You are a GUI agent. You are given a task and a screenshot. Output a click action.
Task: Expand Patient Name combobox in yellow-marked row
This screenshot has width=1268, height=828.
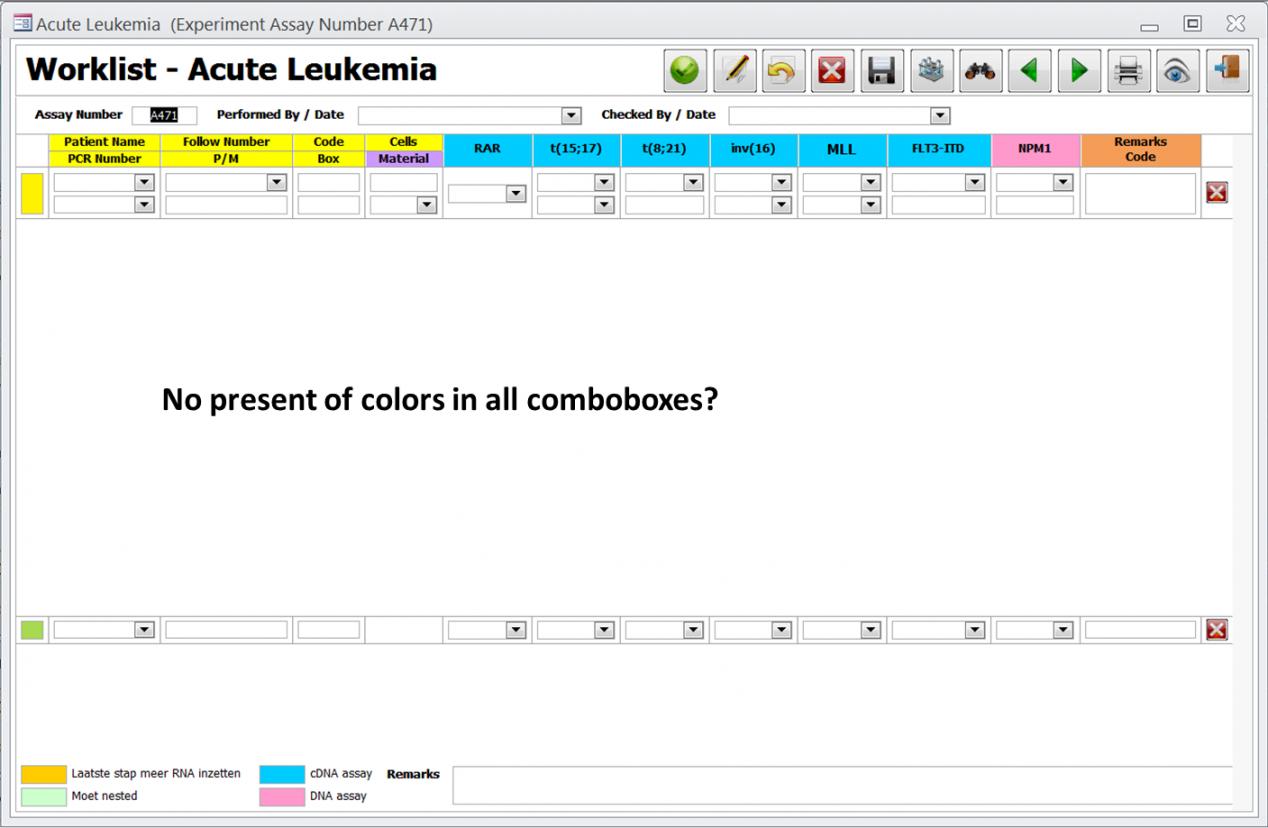pos(144,183)
